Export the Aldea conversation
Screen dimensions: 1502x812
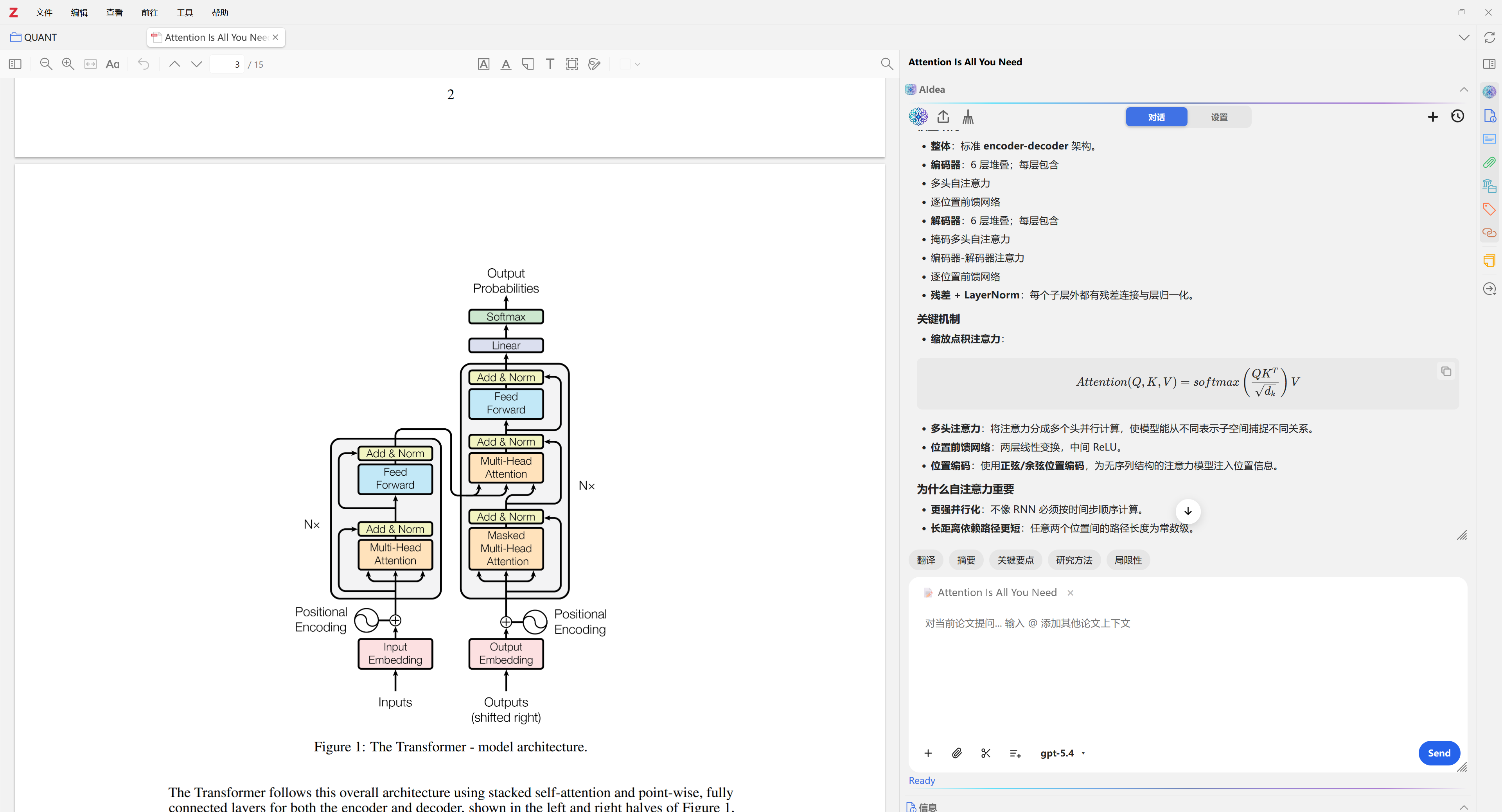(x=943, y=117)
